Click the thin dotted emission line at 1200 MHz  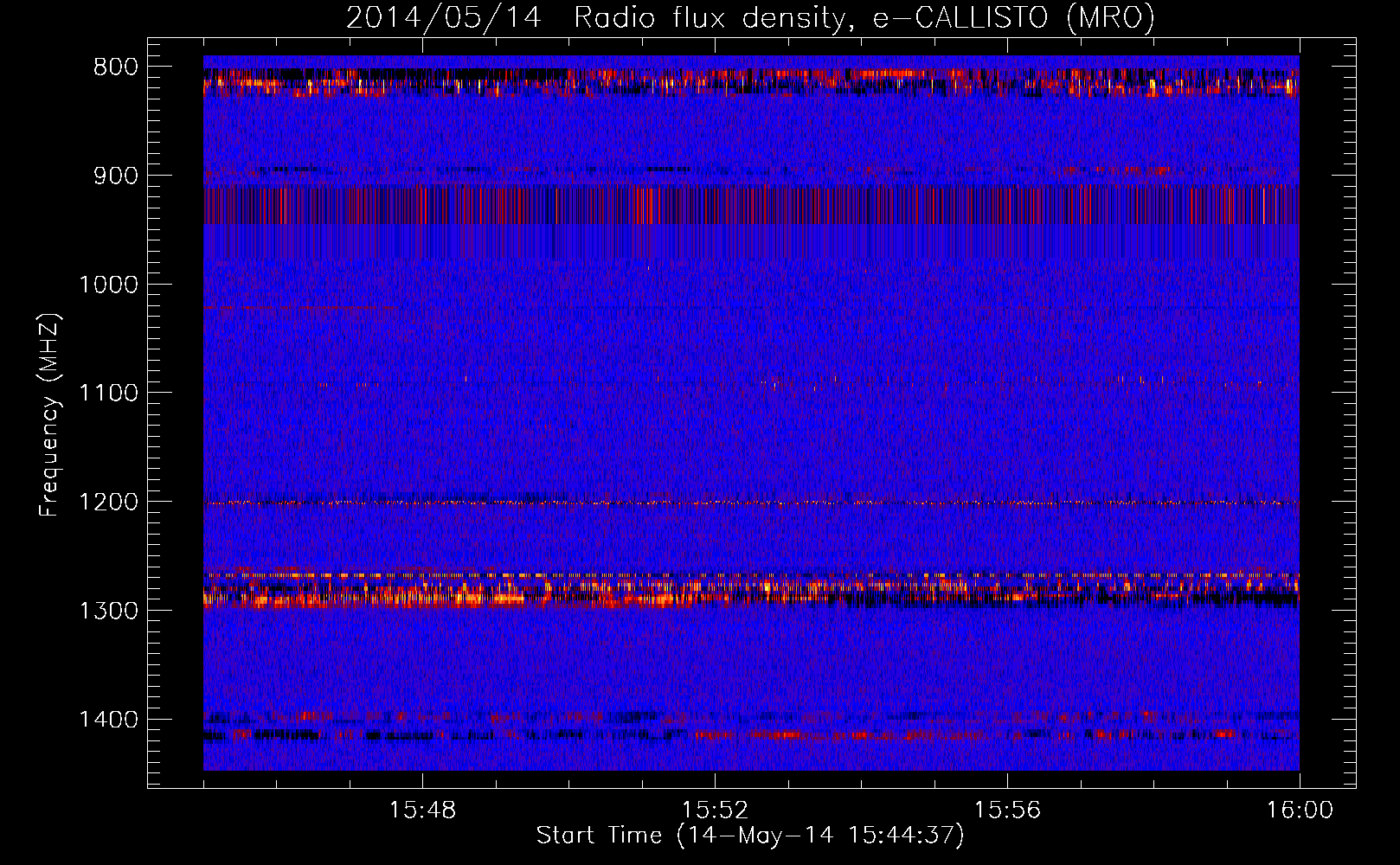pos(751,503)
